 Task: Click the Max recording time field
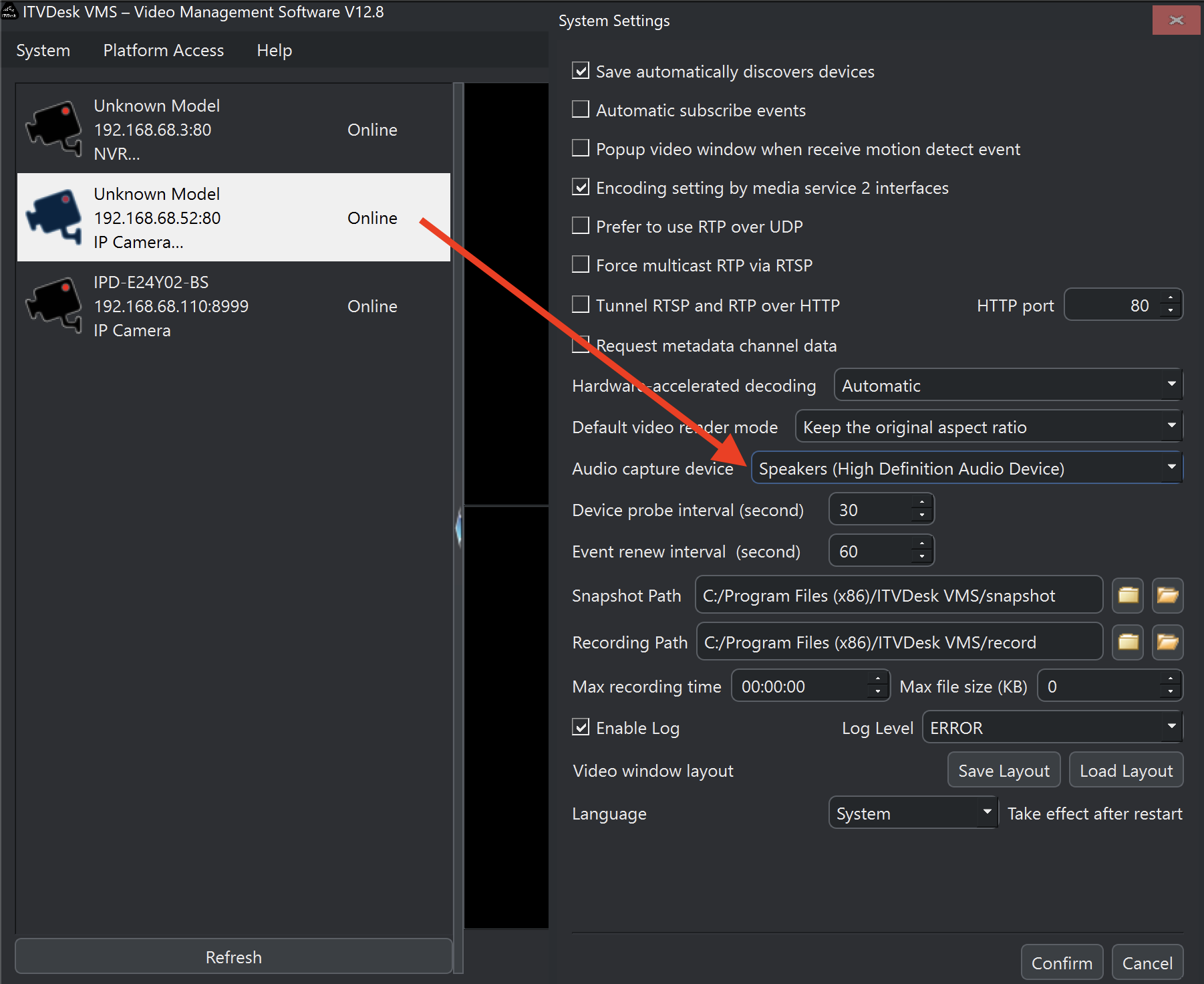802,686
